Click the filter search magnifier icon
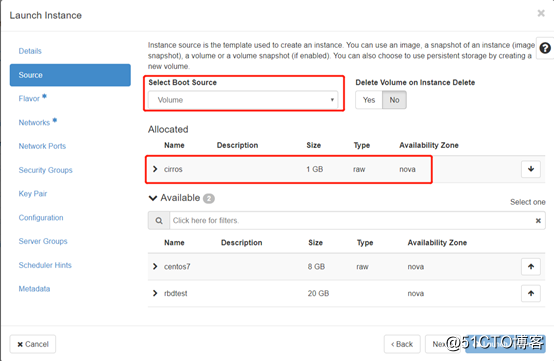554x361 pixels. click(159, 220)
